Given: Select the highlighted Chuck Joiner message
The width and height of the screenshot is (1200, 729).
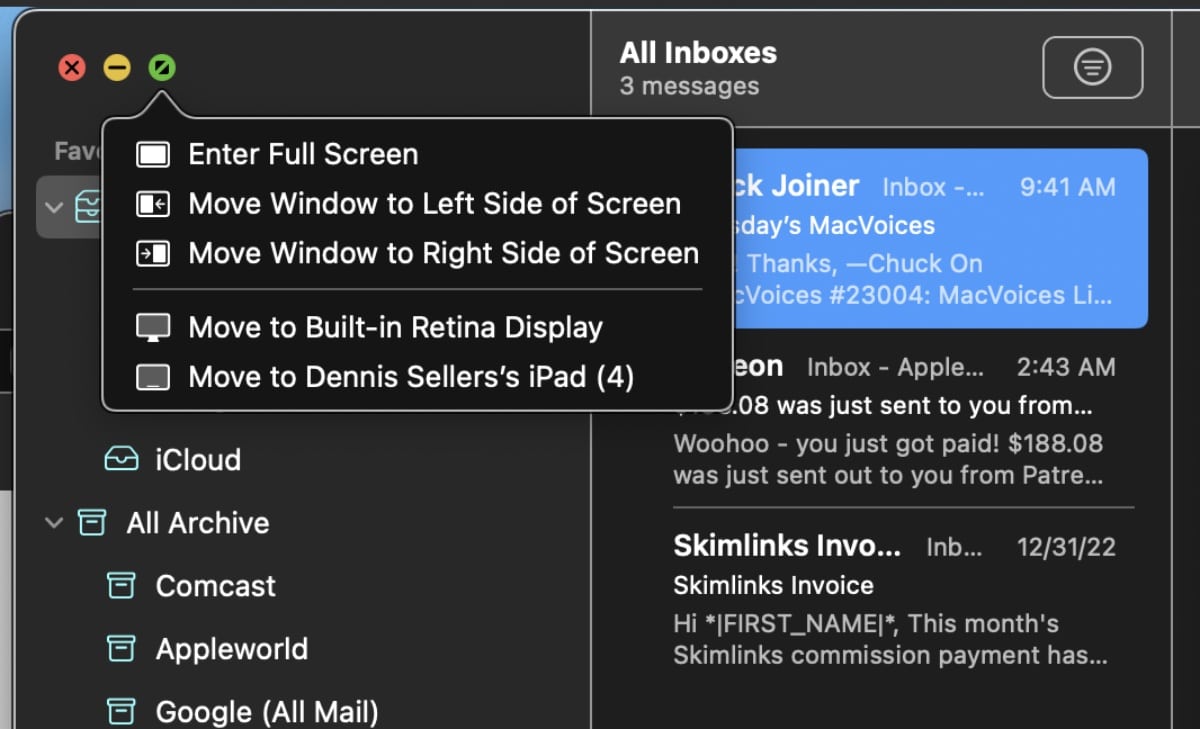Looking at the screenshot, I should [x=940, y=240].
